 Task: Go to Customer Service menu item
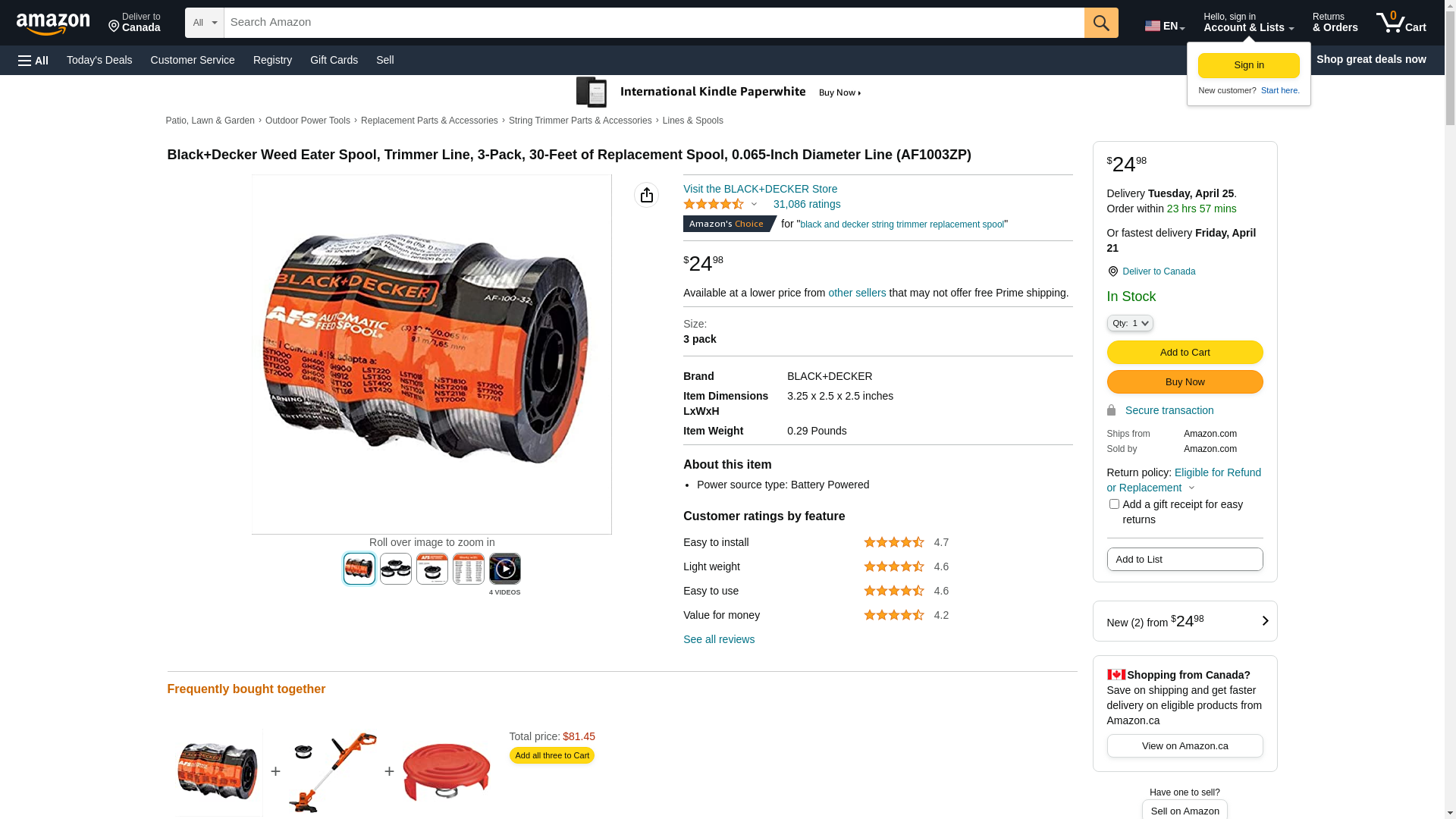[193, 60]
